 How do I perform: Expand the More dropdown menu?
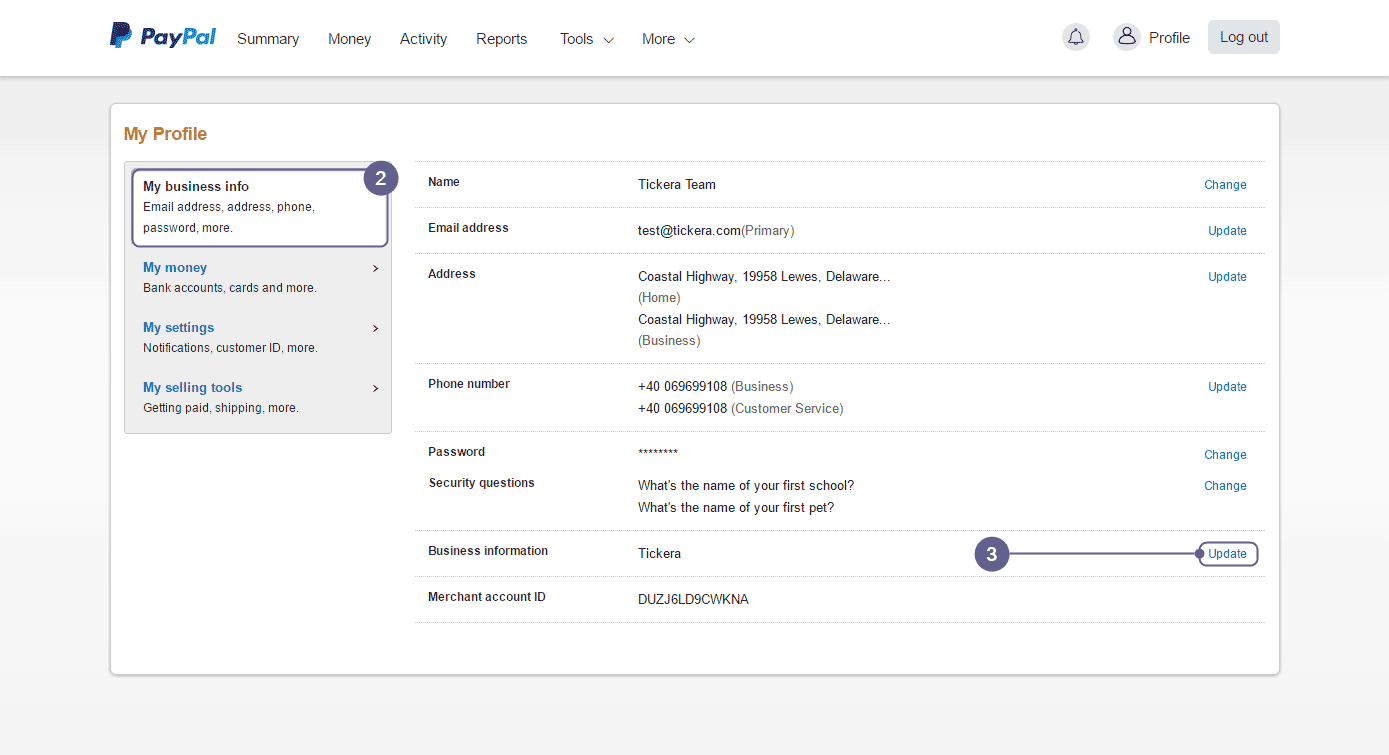pos(668,39)
